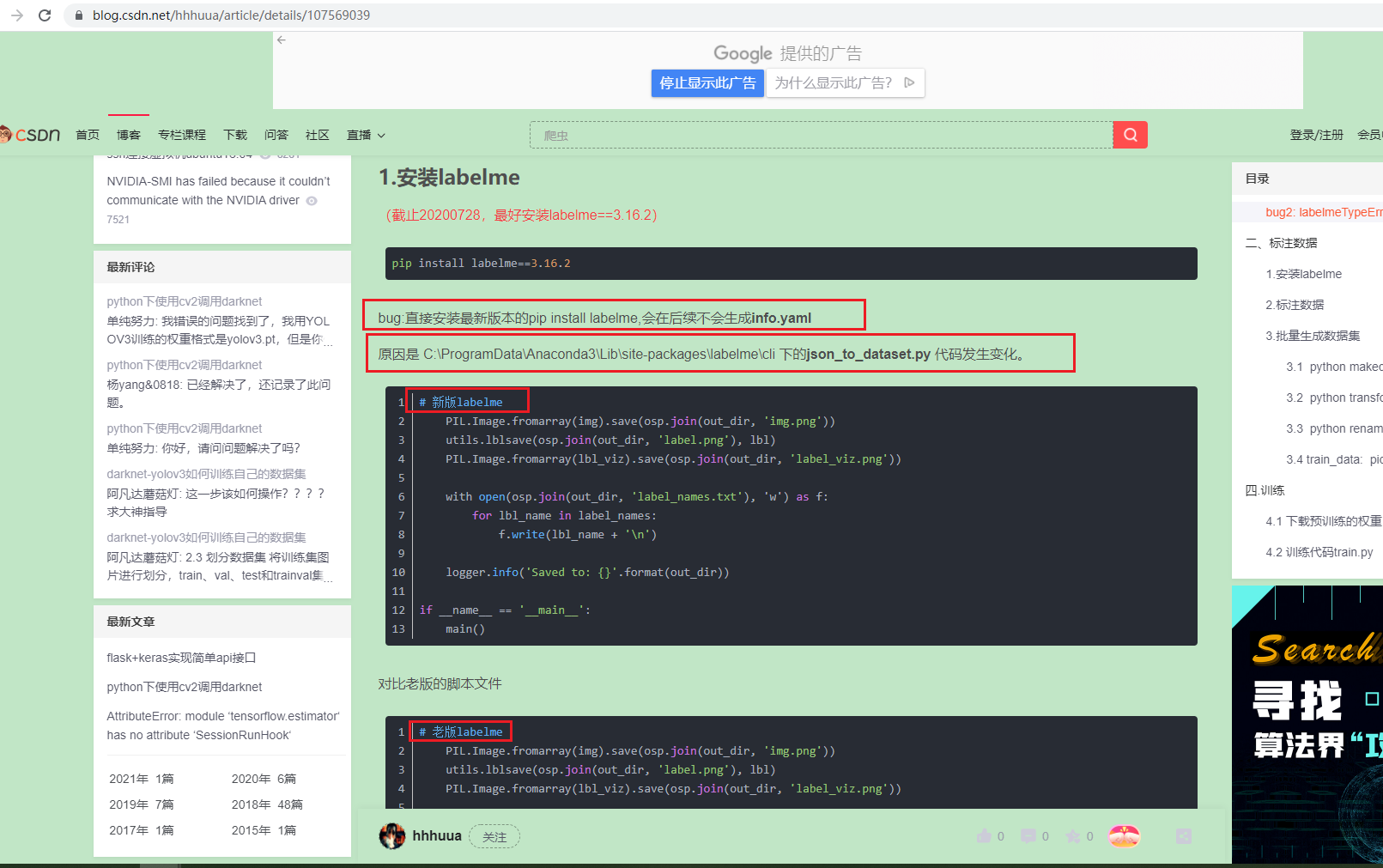The image size is (1383, 868).
Task: Click the 为什么显示此广告? button
Action: point(846,82)
